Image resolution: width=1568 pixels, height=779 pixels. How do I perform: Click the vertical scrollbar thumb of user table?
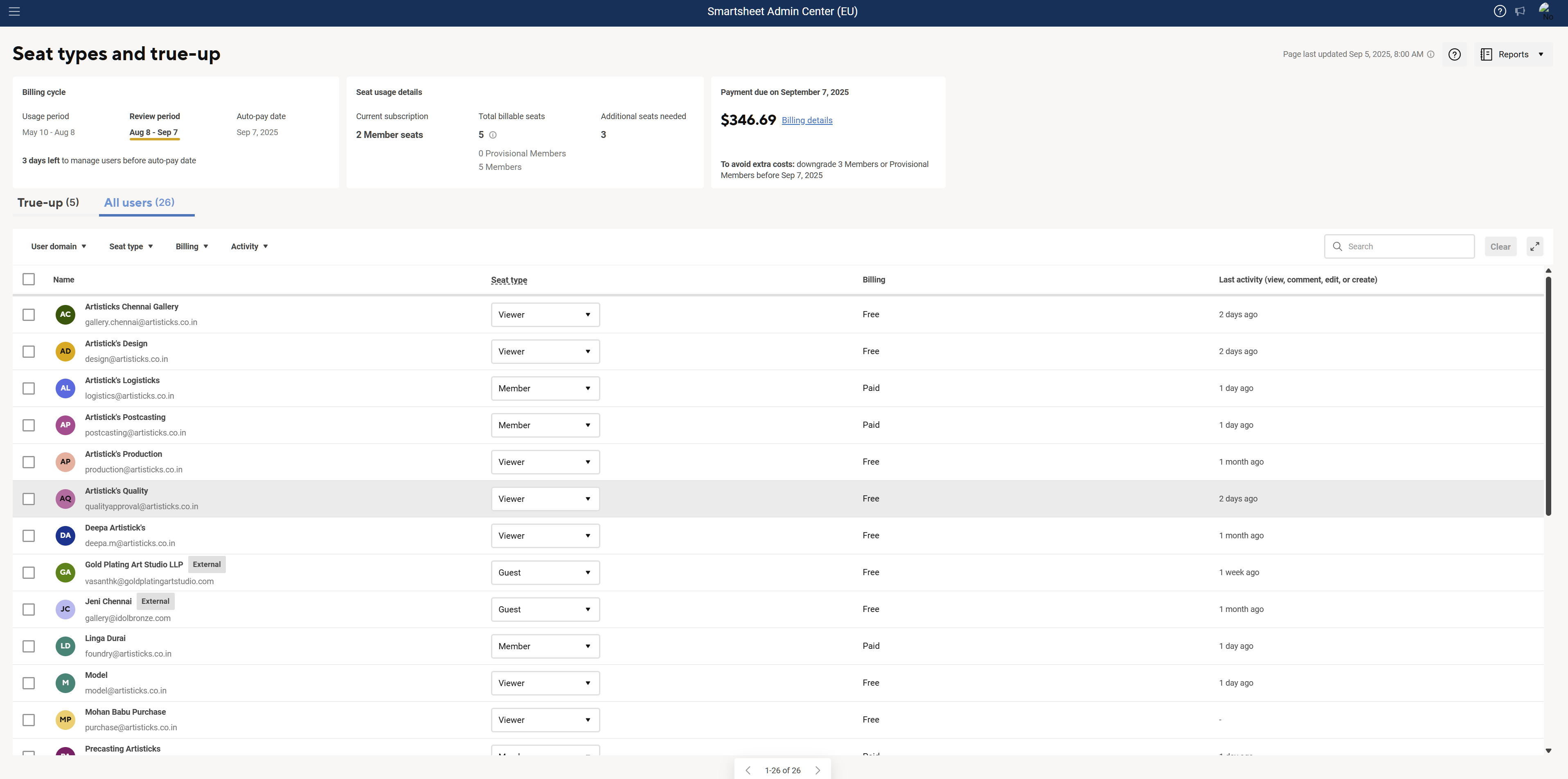tap(1548, 396)
